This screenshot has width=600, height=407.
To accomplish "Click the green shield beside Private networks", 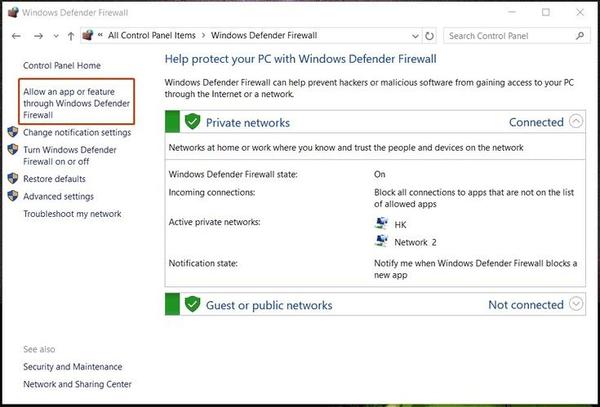I will [192, 122].
